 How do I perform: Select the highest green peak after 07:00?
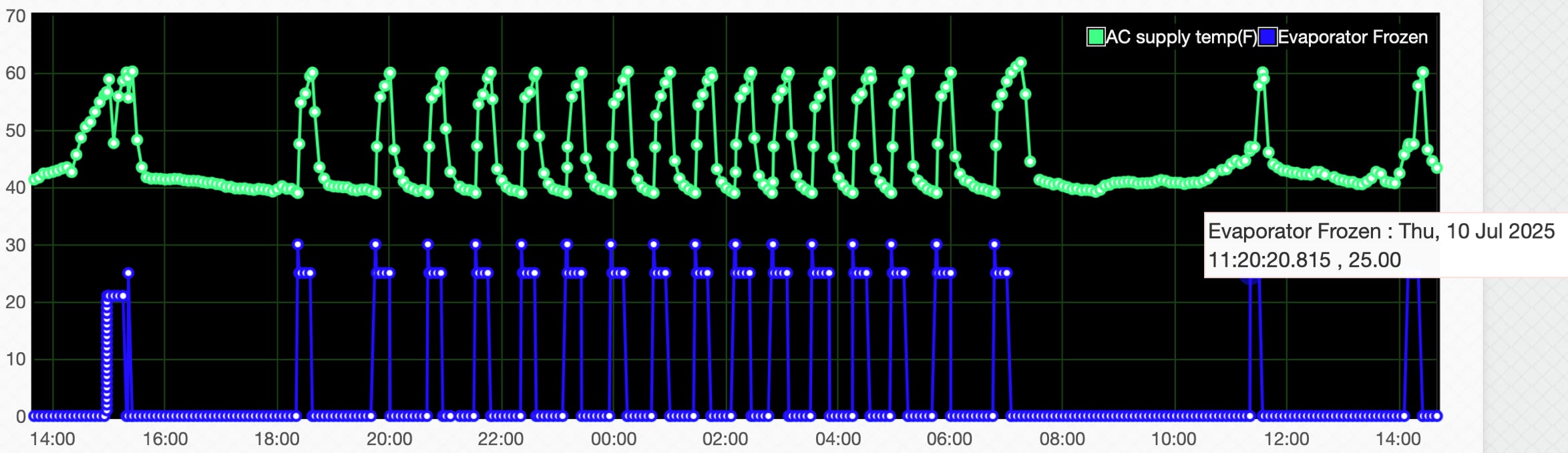tap(1021, 63)
